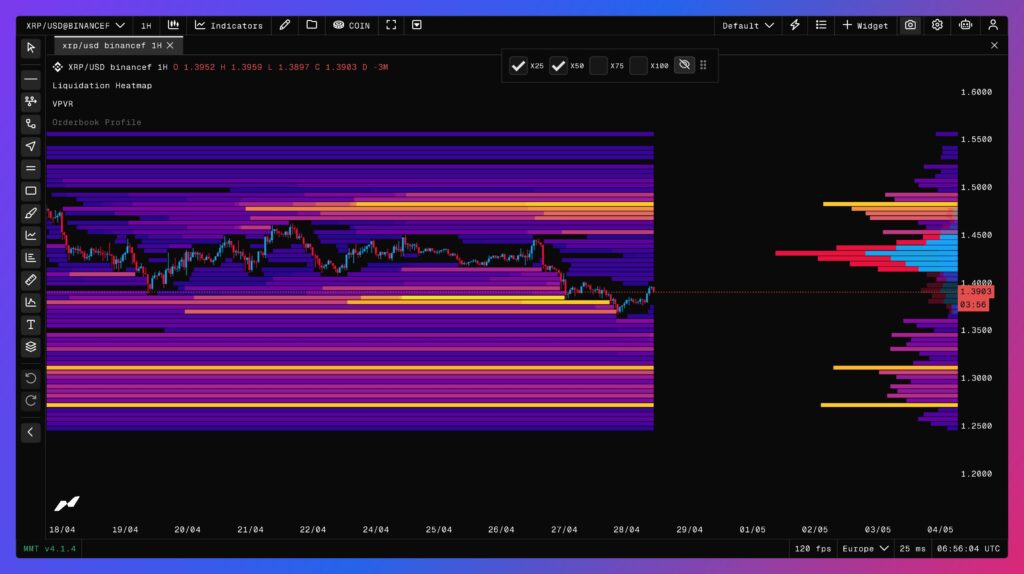Image resolution: width=1024 pixels, height=574 pixels.
Task: Click the brush drawing tool
Action: pos(31,213)
